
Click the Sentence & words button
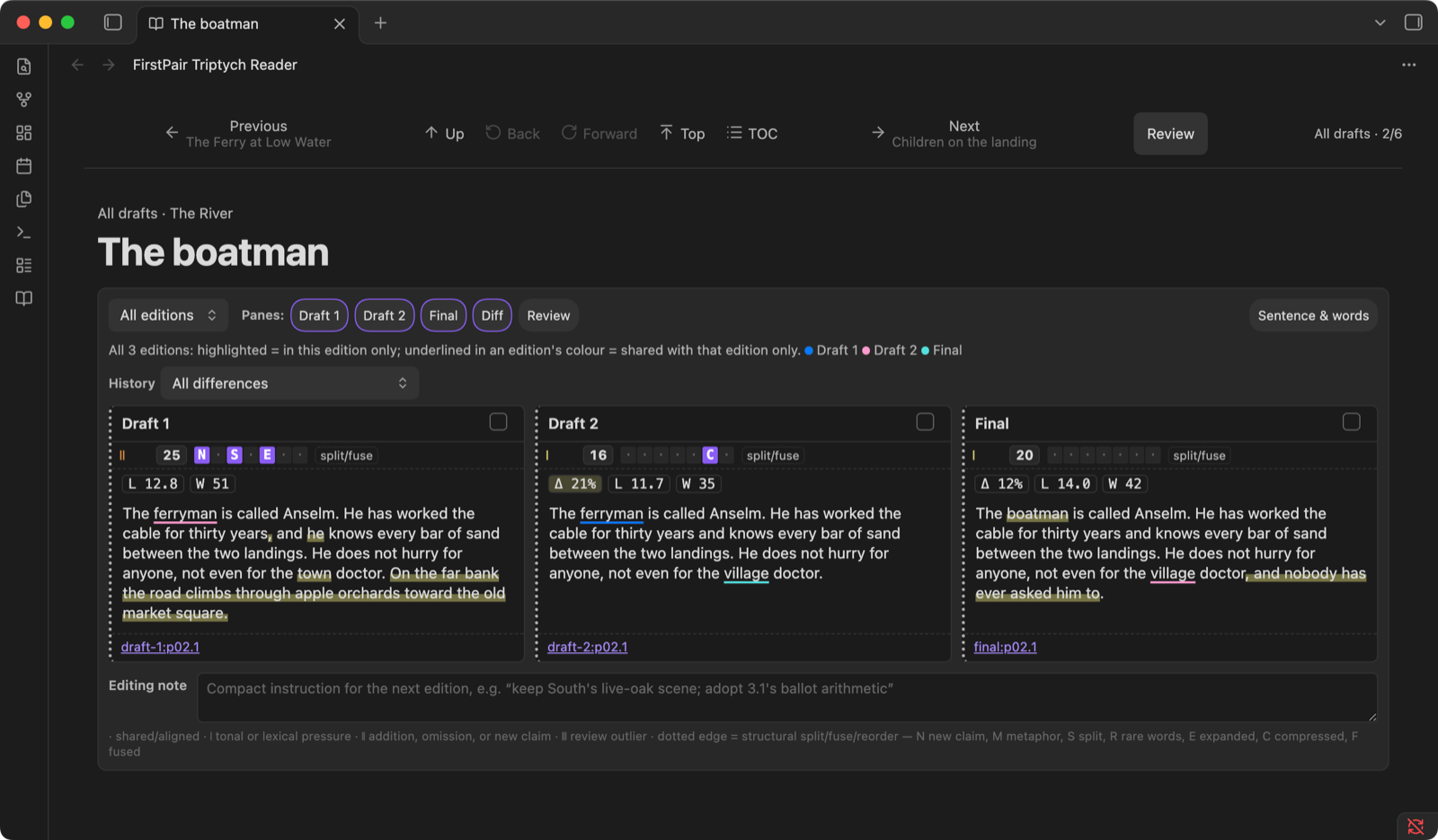pos(1313,315)
